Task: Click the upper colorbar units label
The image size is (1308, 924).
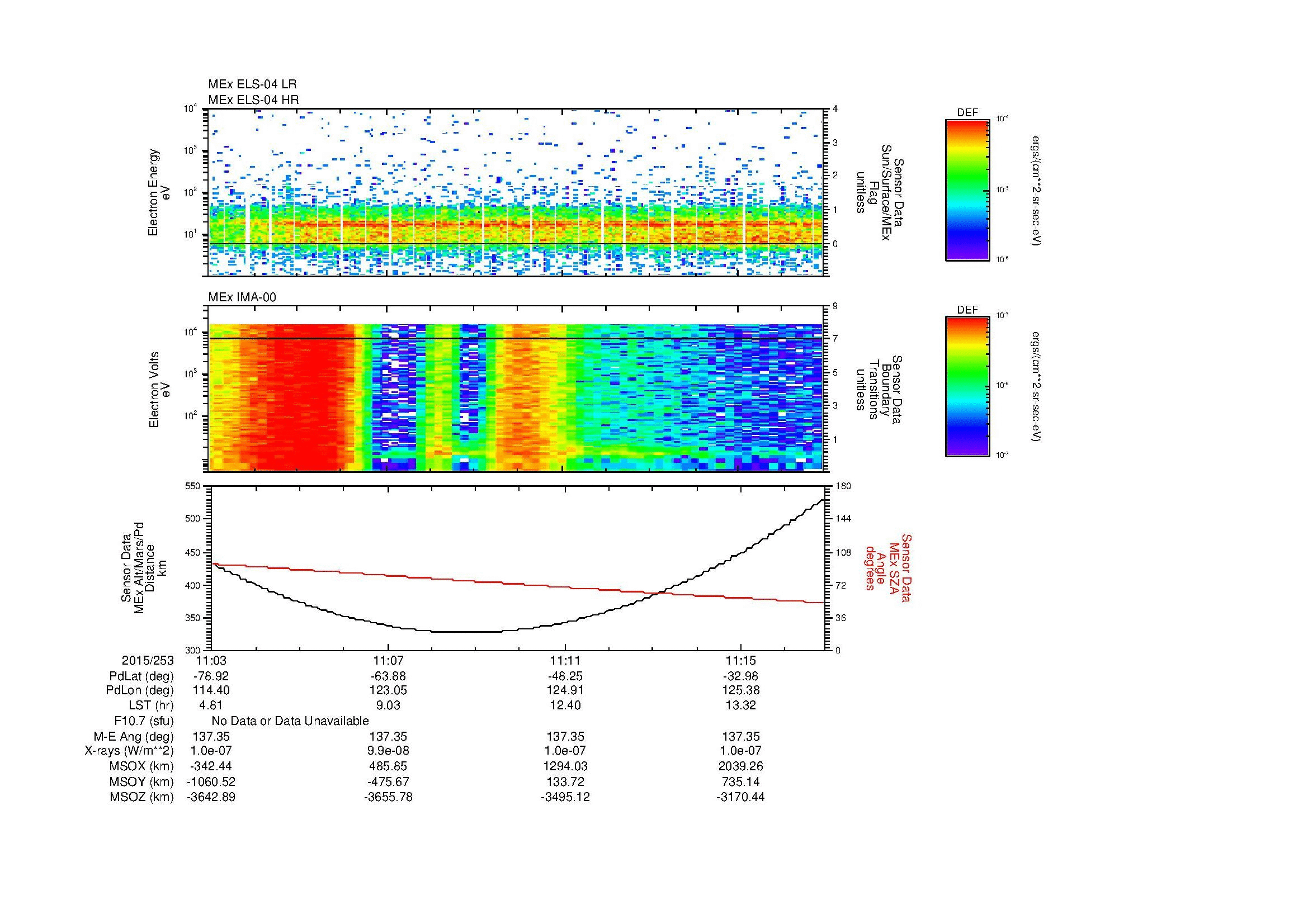Action: [x=1037, y=191]
